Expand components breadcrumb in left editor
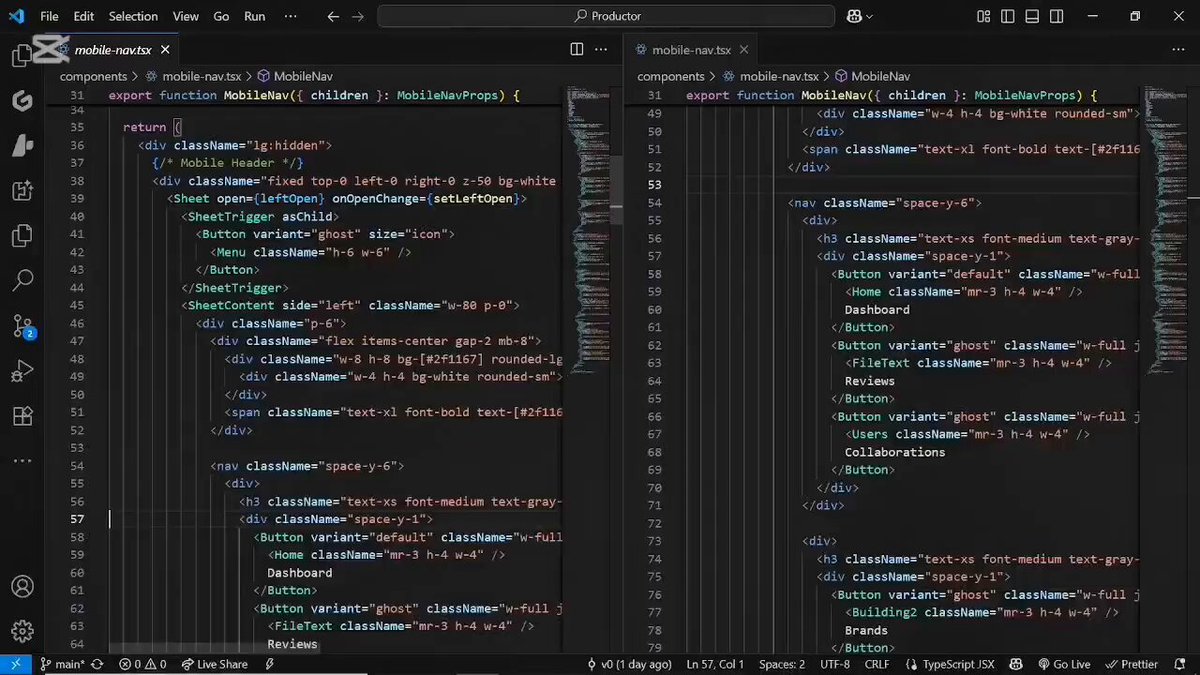The width and height of the screenshot is (1200, 675). coord(93,76)
